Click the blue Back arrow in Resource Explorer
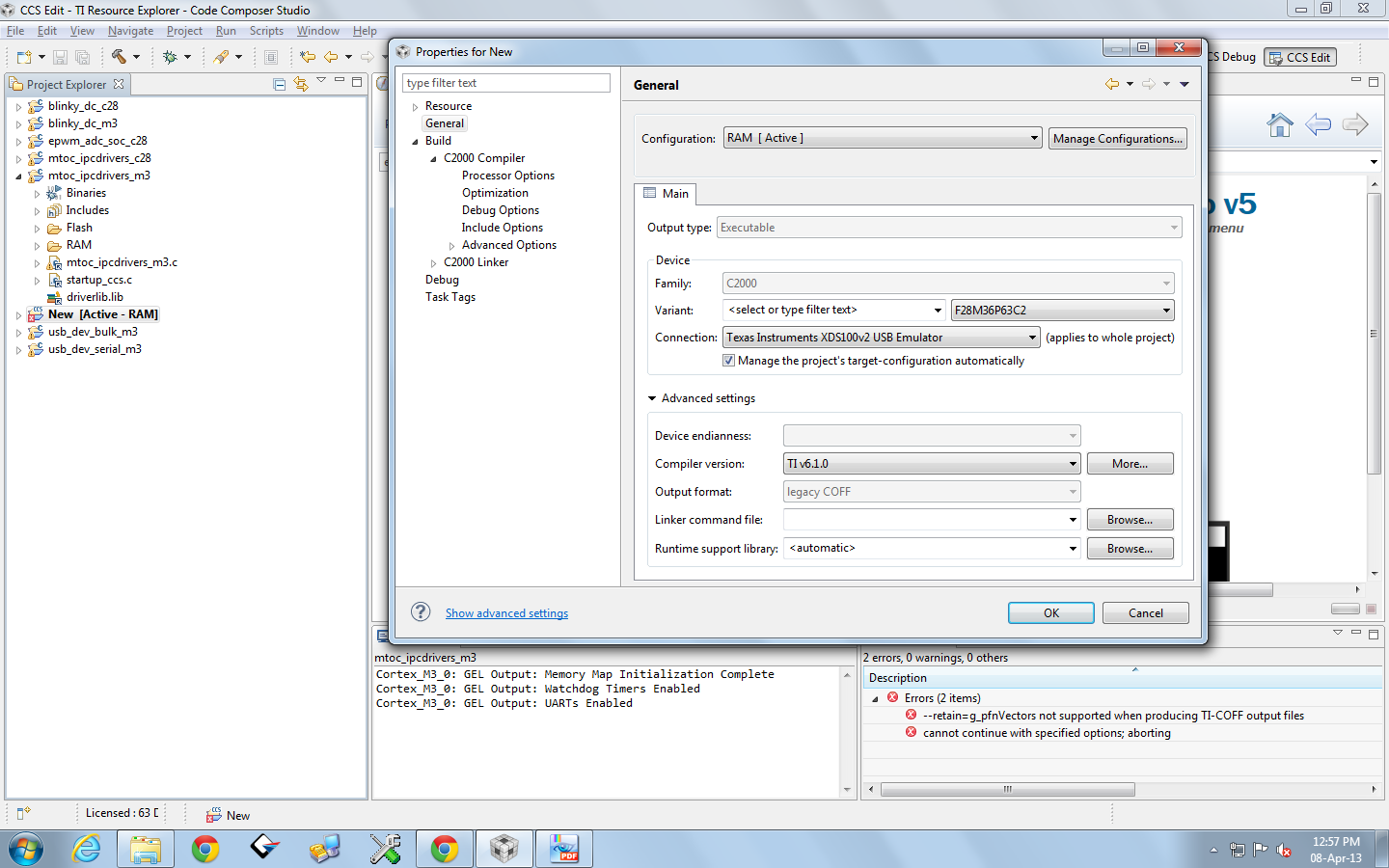The width and height of the screenshot is (1389, 868). [x=1318, y=124]
